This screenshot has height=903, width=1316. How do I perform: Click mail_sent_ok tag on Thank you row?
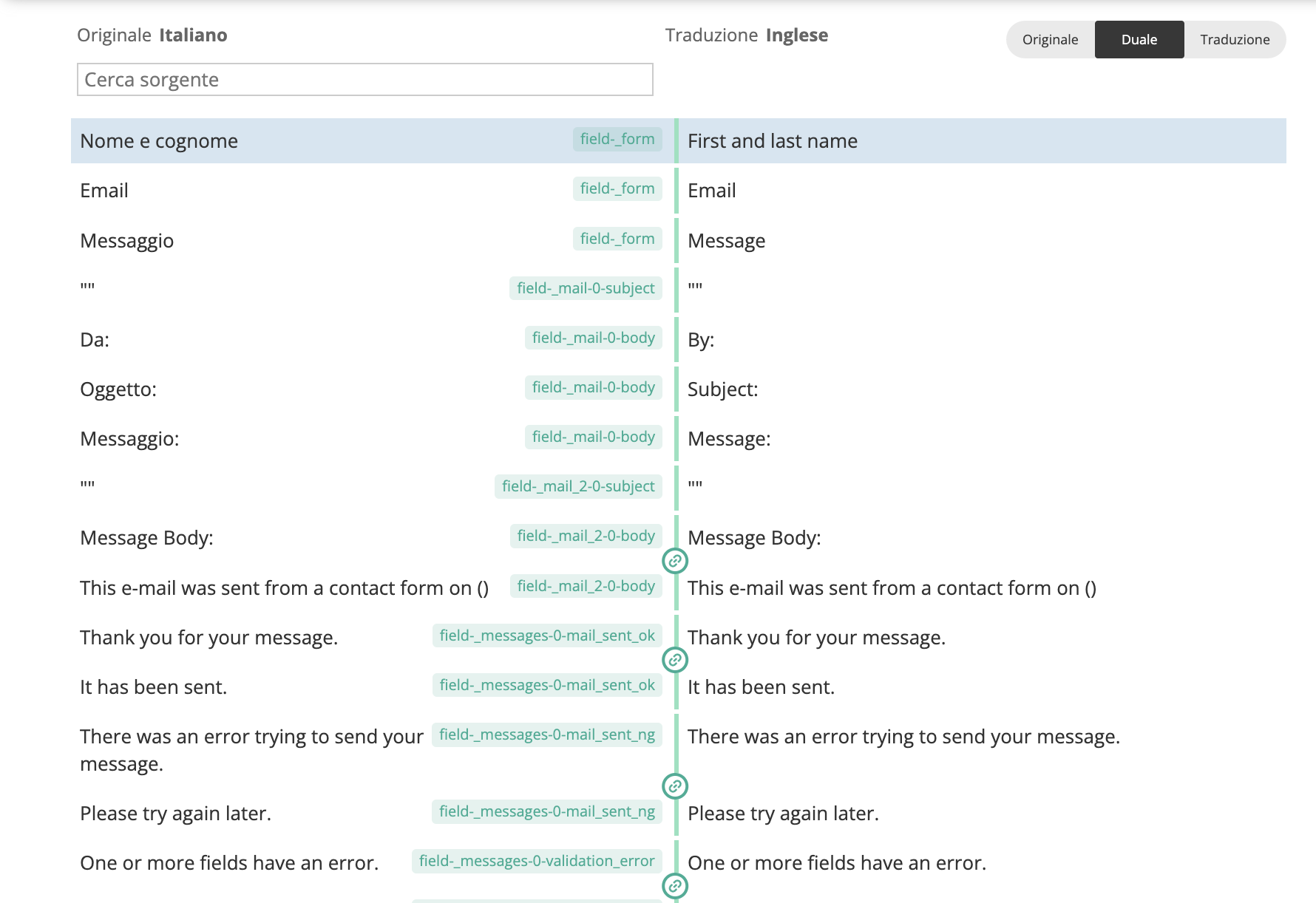point(547,635)
